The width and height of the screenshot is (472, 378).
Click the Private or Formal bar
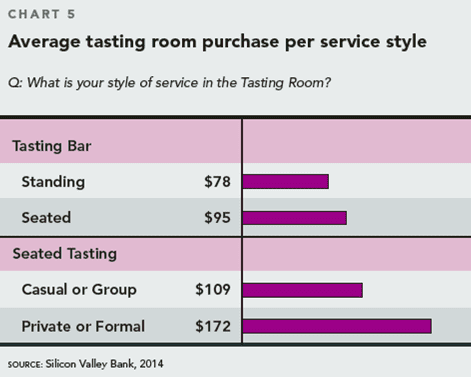click(x=337, y=326)
